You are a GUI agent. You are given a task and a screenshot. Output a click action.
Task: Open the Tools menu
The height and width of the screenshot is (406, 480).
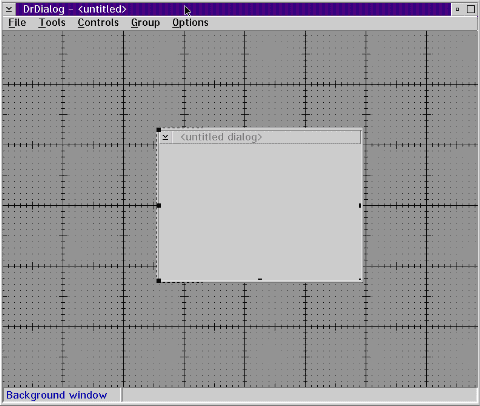click(x=52, y=23)
